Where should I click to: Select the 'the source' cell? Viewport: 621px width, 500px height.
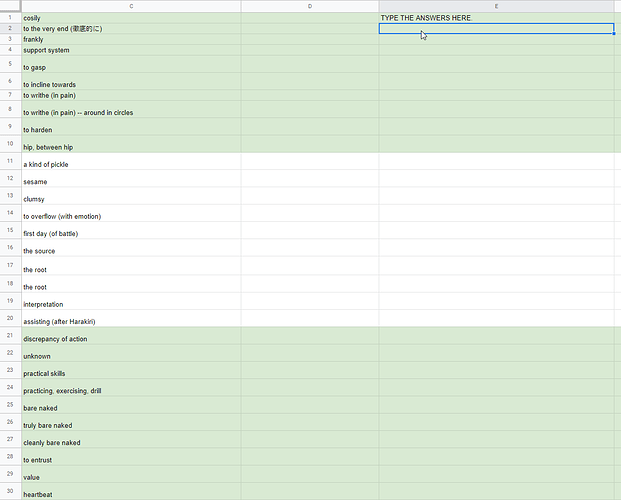(x=131, y=248)
